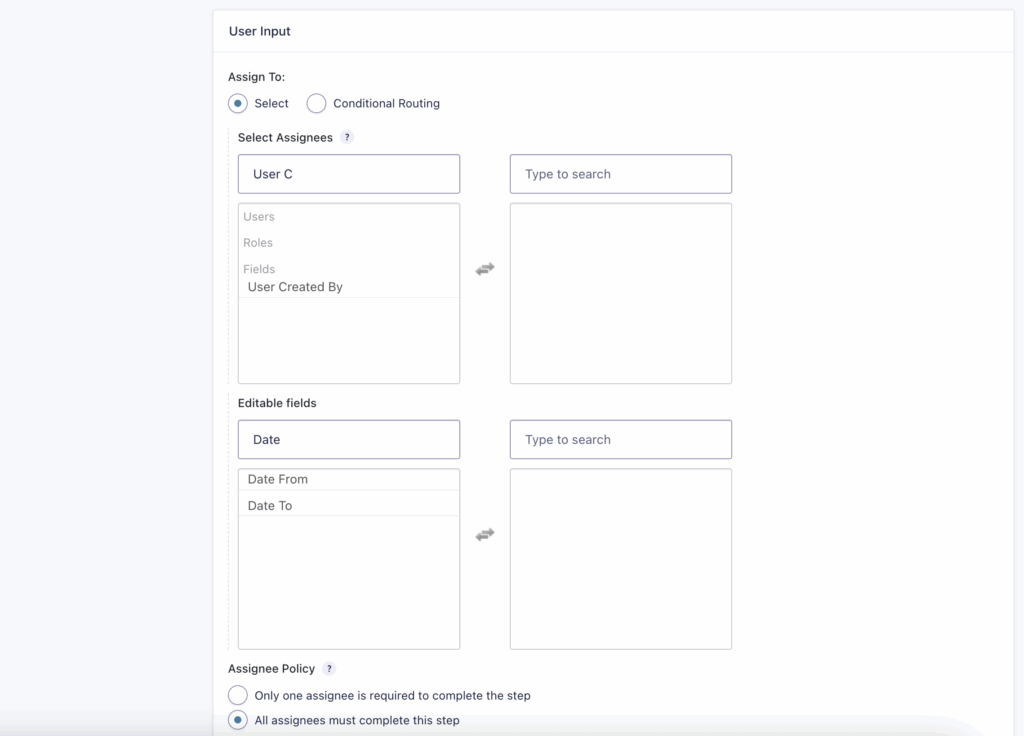
Task: Choose the Select assignment option
Action: point(237,103)
